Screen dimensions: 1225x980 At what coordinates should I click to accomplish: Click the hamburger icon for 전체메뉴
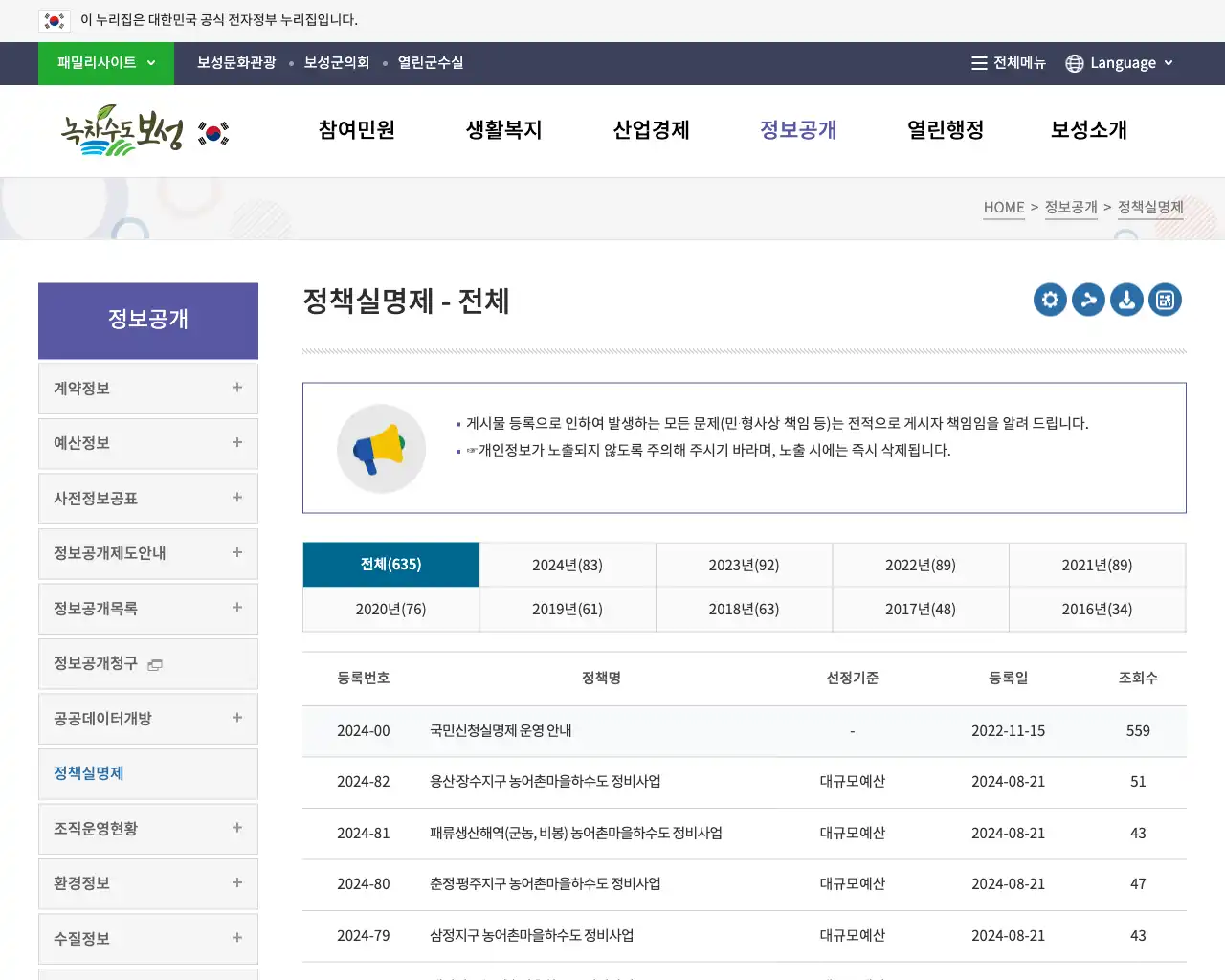coord(979,63)
